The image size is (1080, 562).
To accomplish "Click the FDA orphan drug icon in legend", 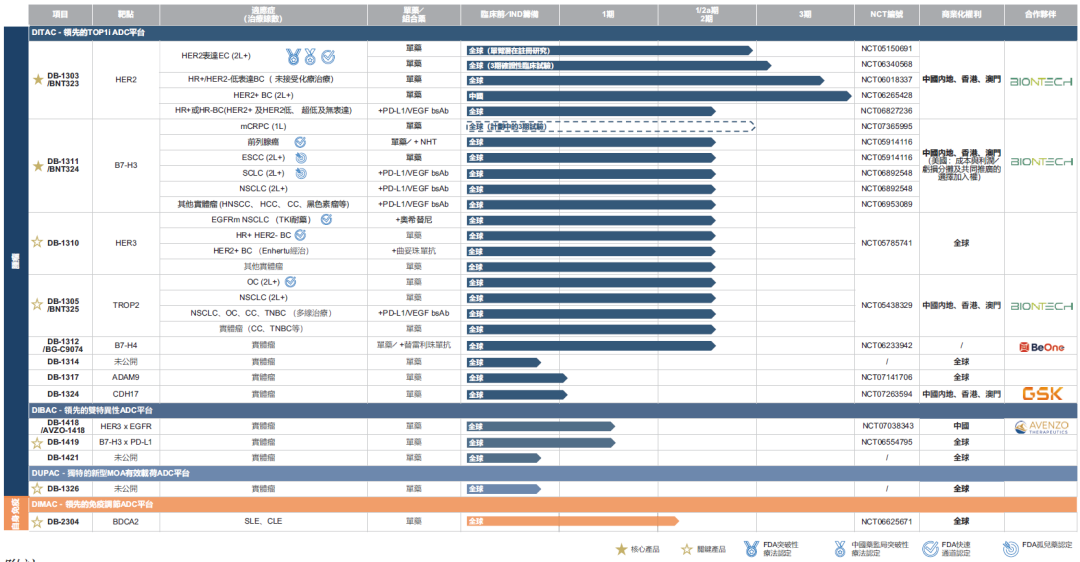I will click(x=1010, y=549).
